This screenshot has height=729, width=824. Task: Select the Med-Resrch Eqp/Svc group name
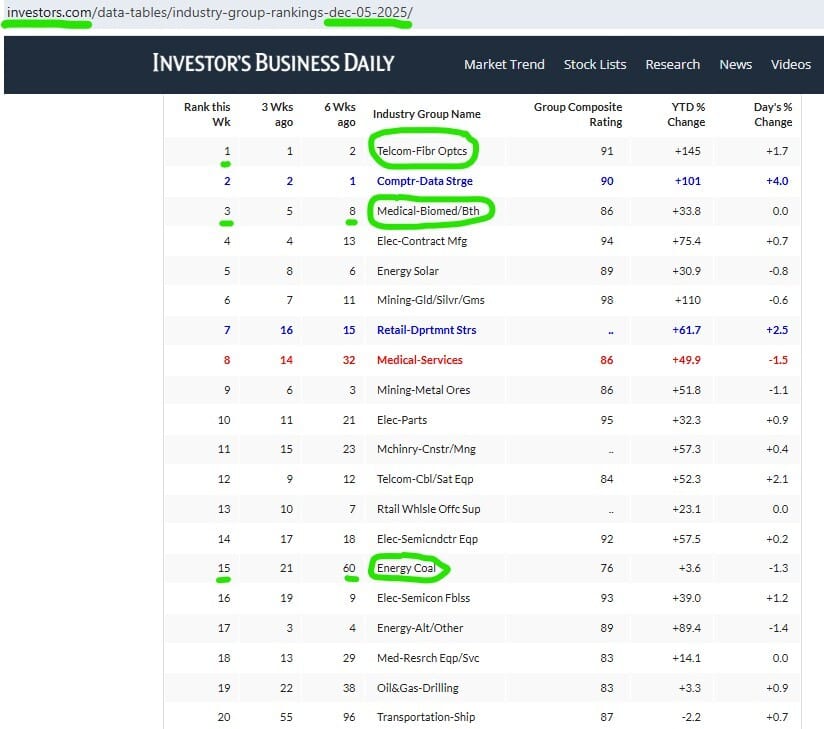(x=428, y=658)
